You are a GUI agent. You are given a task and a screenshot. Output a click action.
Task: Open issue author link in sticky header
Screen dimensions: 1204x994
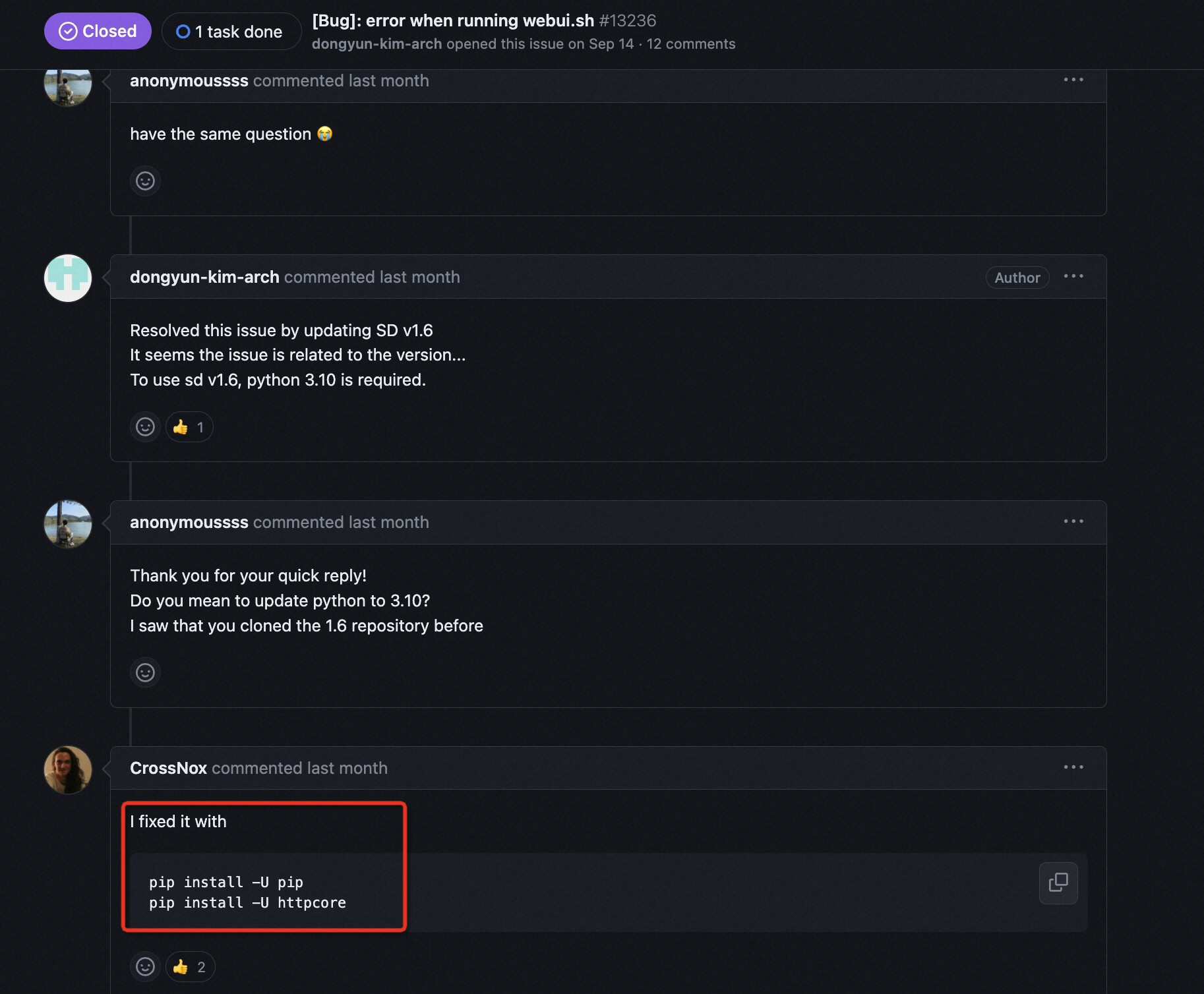[376, 44]
